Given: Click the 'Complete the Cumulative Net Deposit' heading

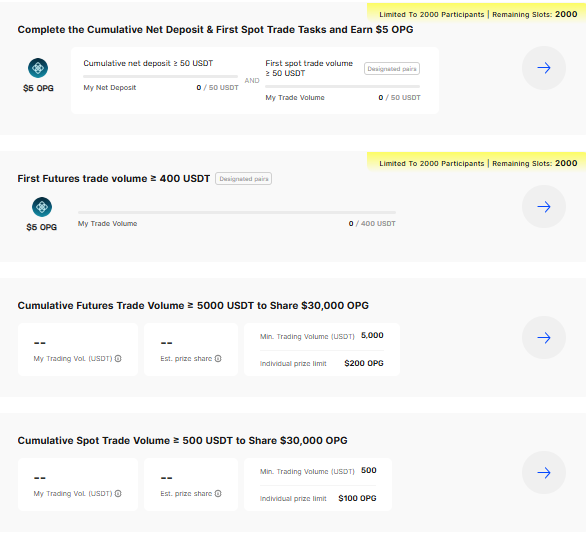Looking at the screenshot, I should click(x=215, y=30).
